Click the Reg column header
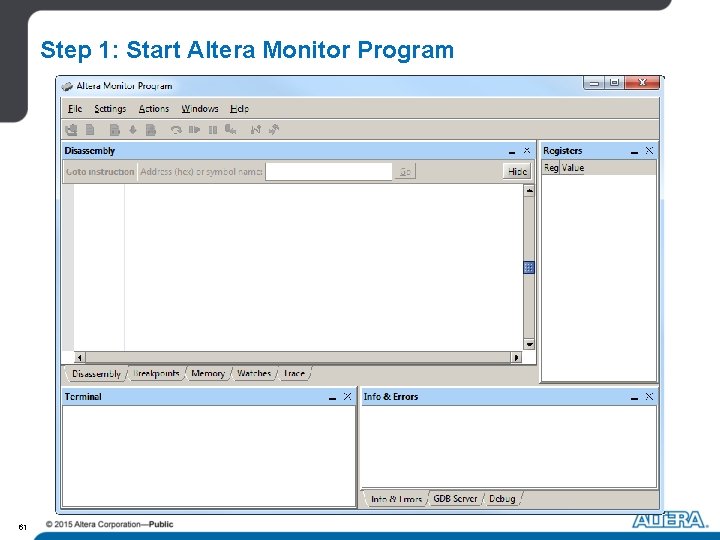The width and height of the screenshot is (720, 540). click(551, 168)
